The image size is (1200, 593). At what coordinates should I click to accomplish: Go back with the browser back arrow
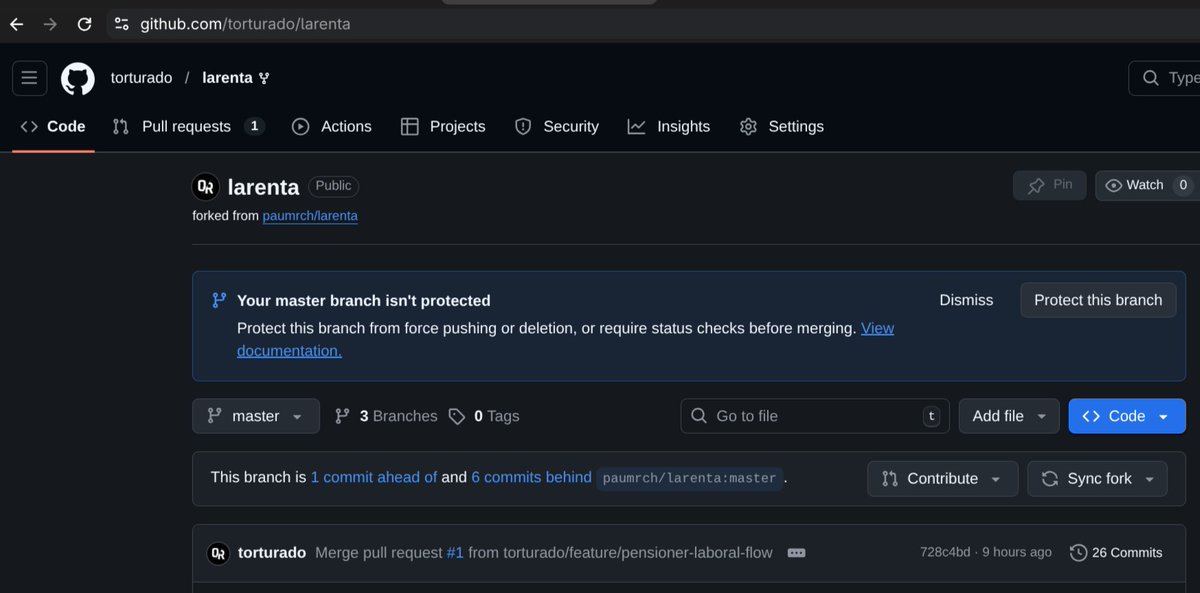click(16, 23)
